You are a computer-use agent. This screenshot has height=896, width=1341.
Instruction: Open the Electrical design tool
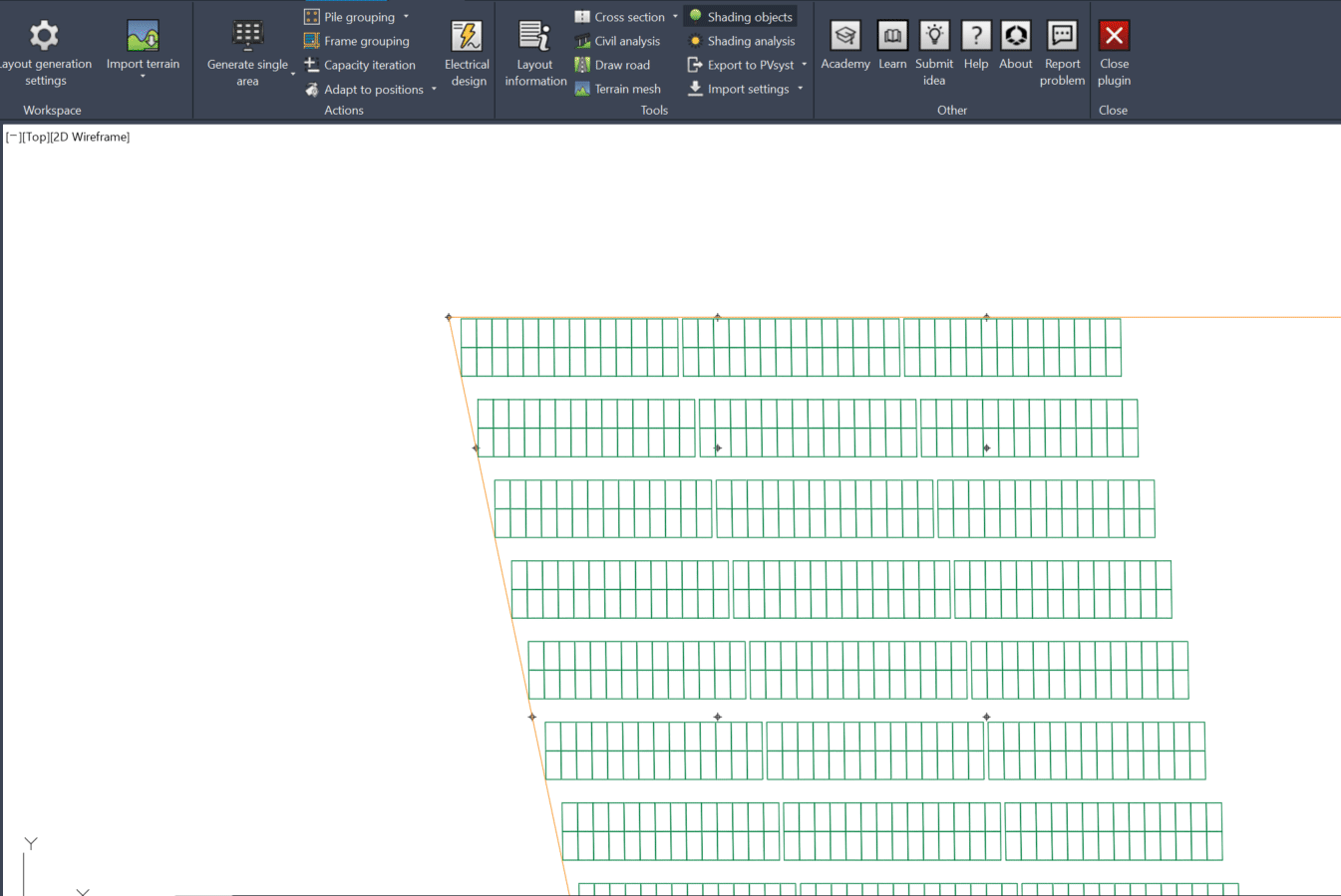tap(467, 37)
